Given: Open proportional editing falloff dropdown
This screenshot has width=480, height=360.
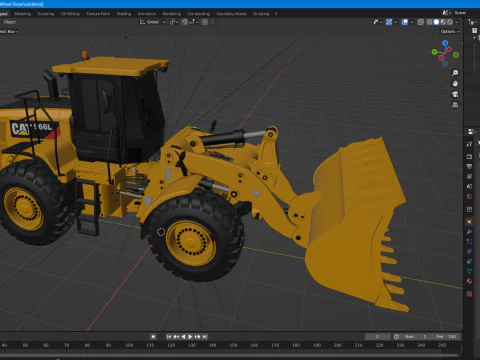Looking at the screenshot, I should [212, 22].
